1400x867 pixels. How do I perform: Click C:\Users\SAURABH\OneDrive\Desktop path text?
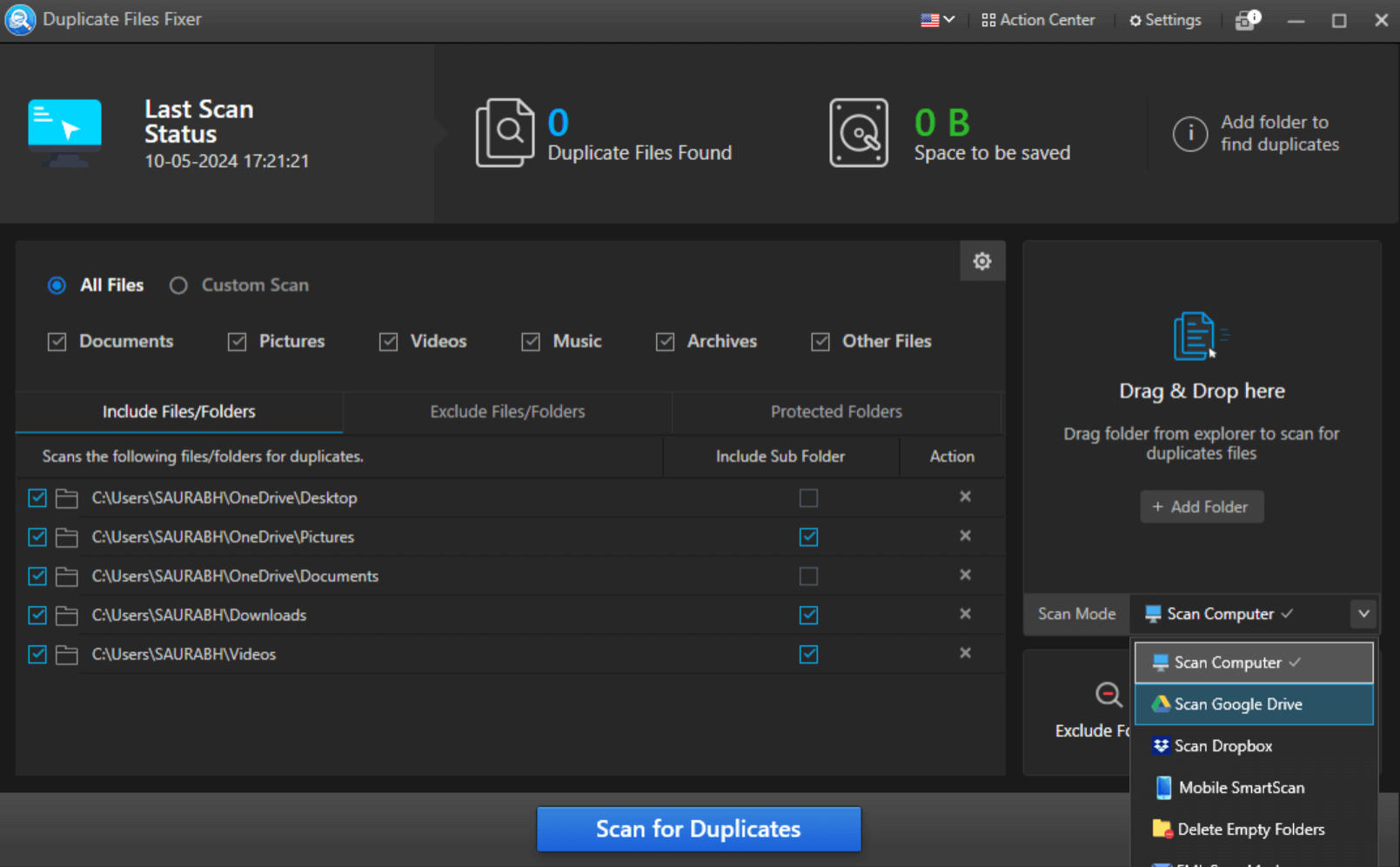[224, 498]
